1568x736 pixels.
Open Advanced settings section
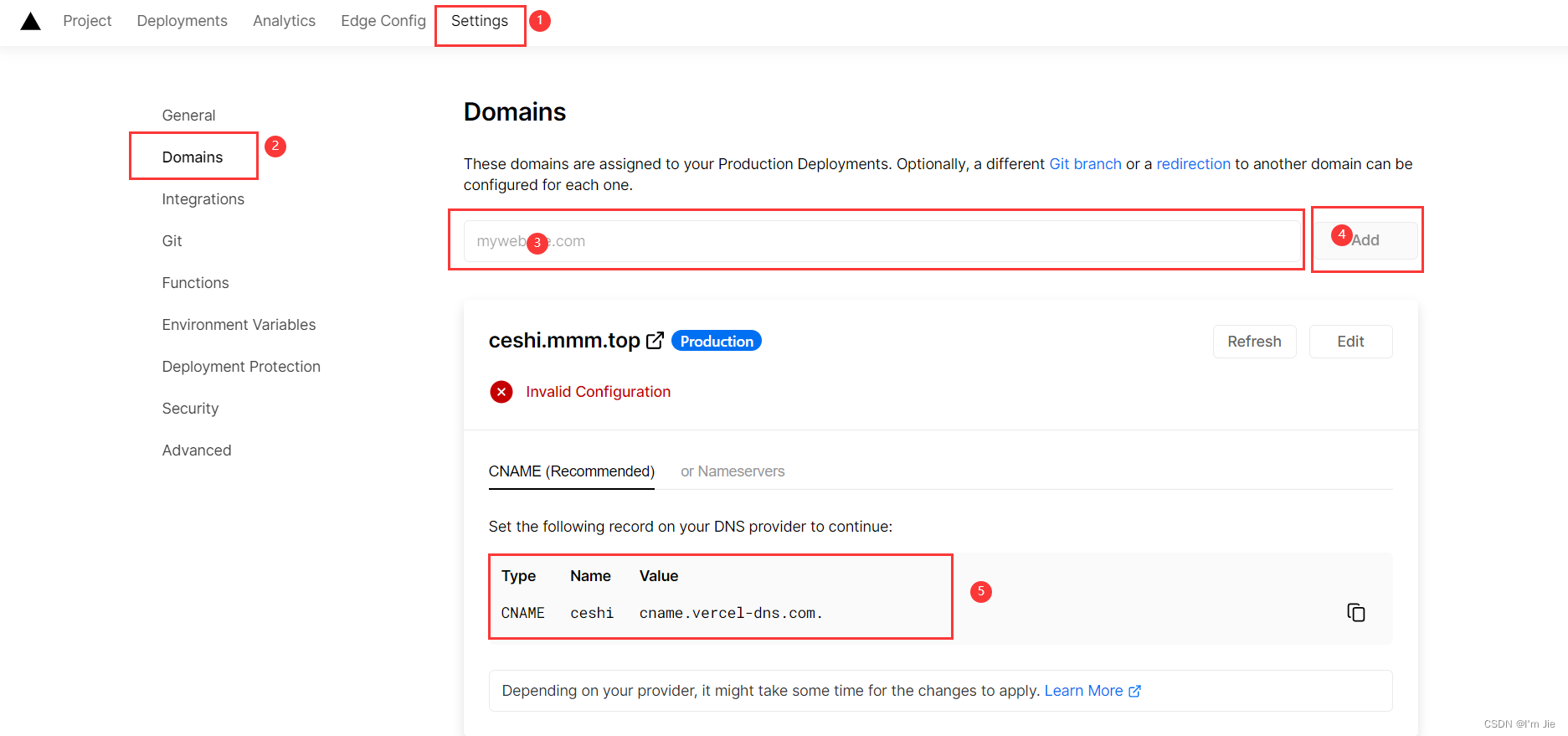tap(197, 450)
